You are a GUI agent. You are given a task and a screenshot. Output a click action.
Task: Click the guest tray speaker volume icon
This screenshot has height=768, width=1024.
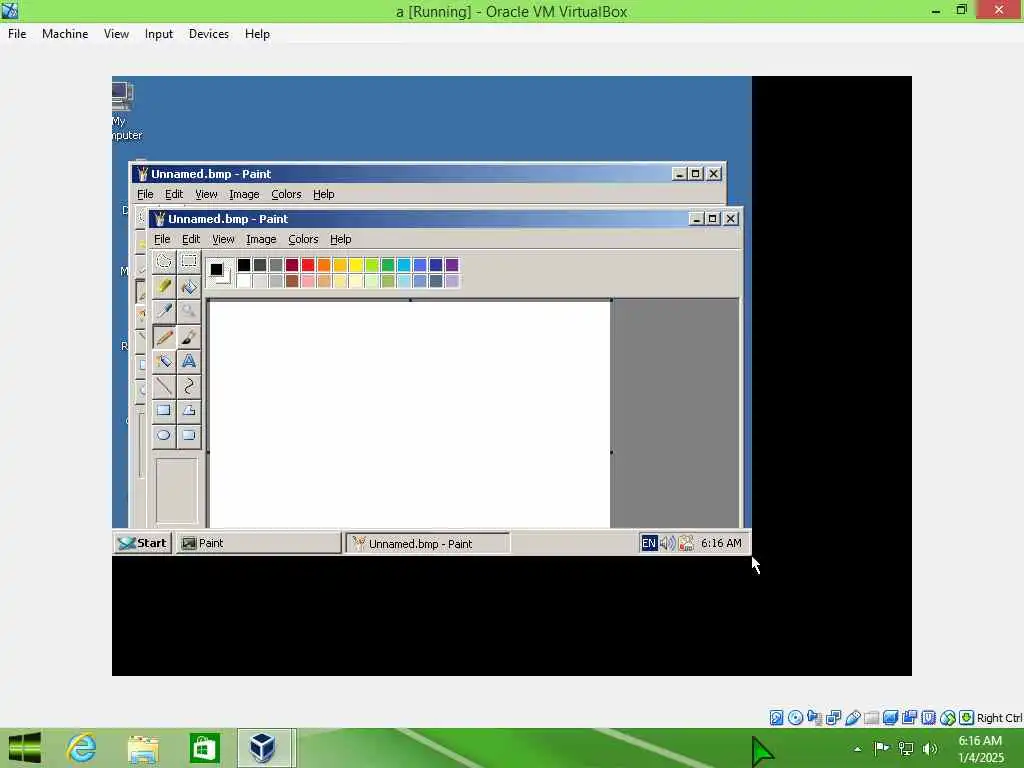point(667,543)
